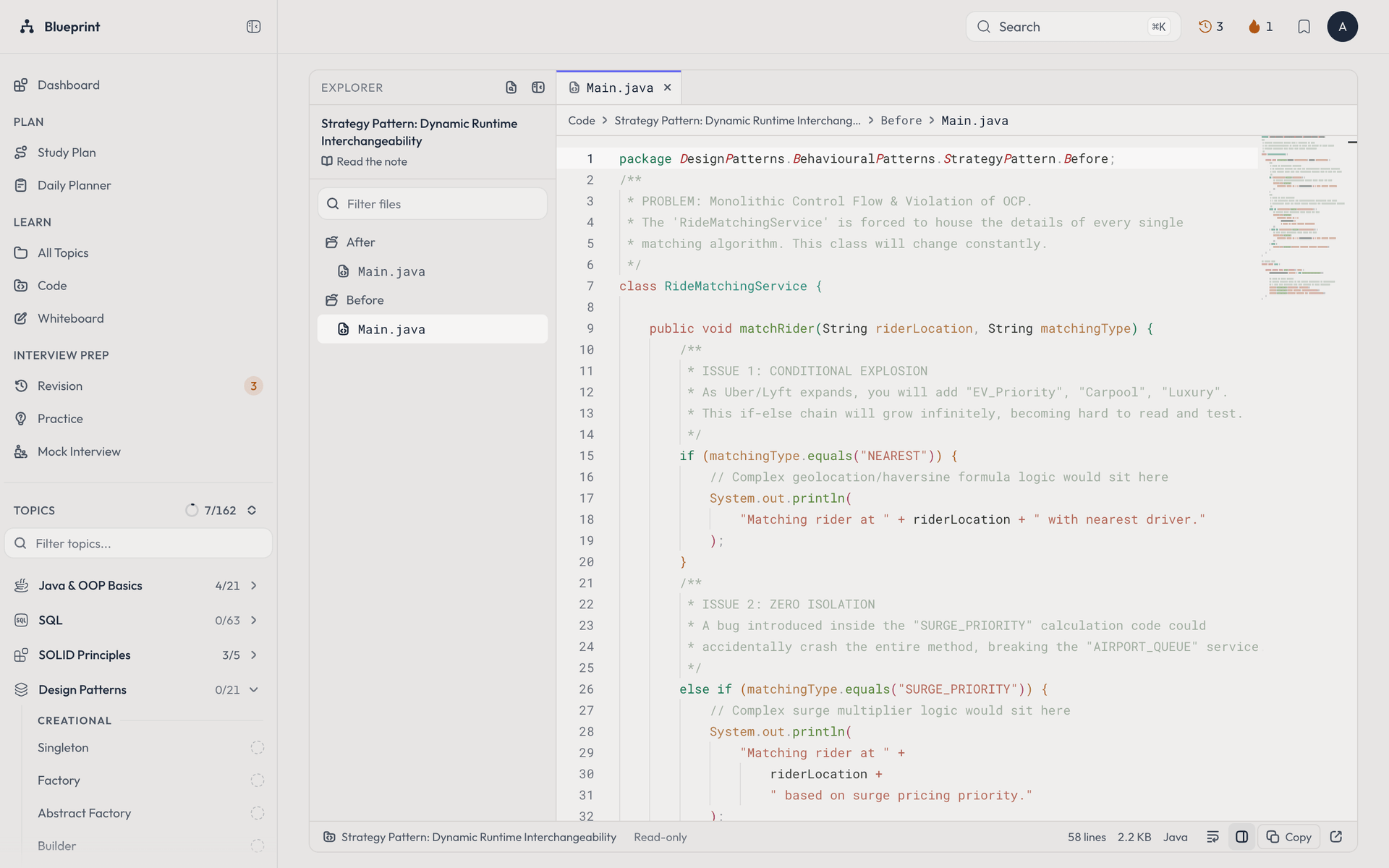
Task: Expand the SOLID Principles topic
Action: [138, 655]
